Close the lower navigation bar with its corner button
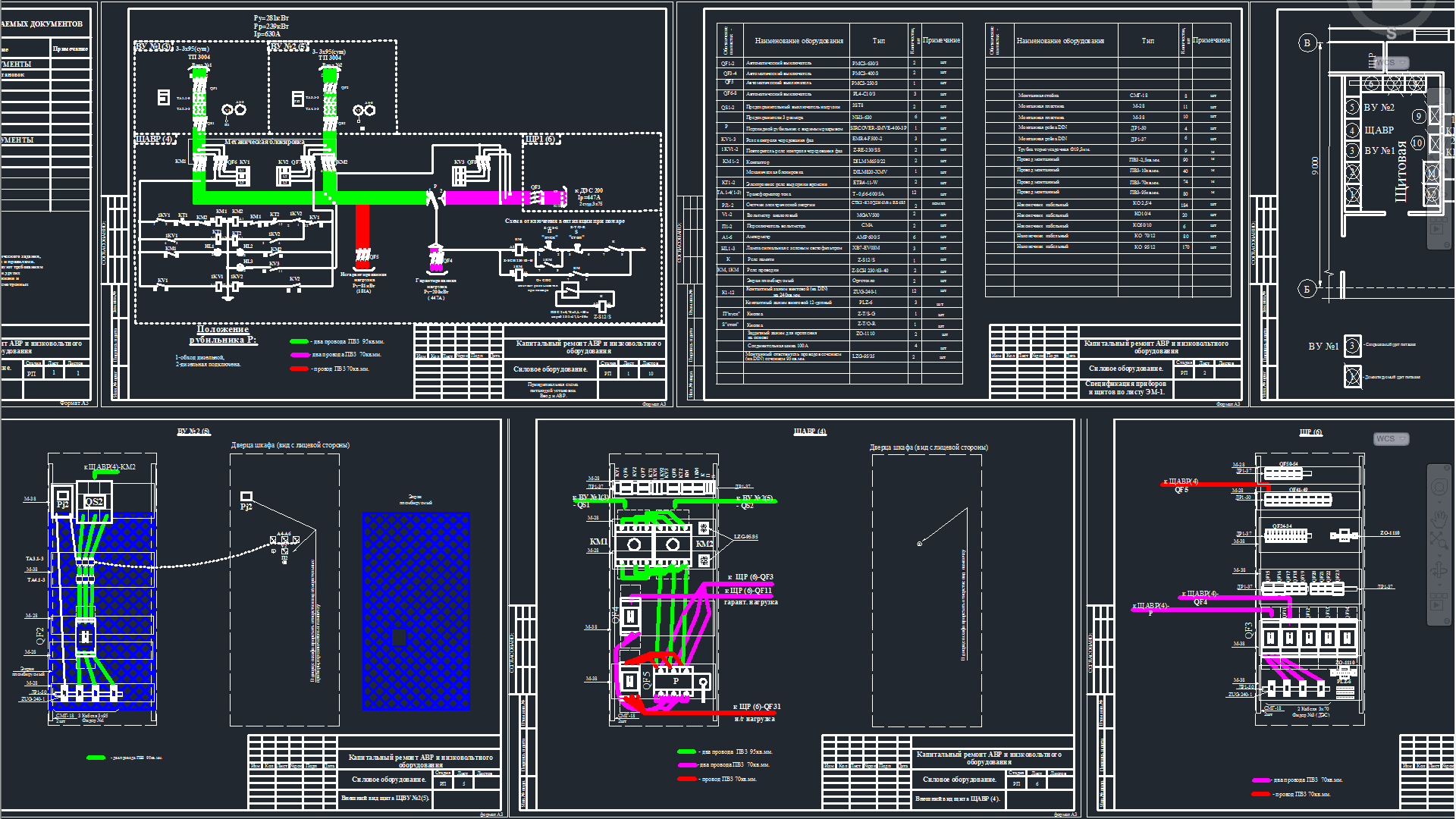 point(1447,468)
